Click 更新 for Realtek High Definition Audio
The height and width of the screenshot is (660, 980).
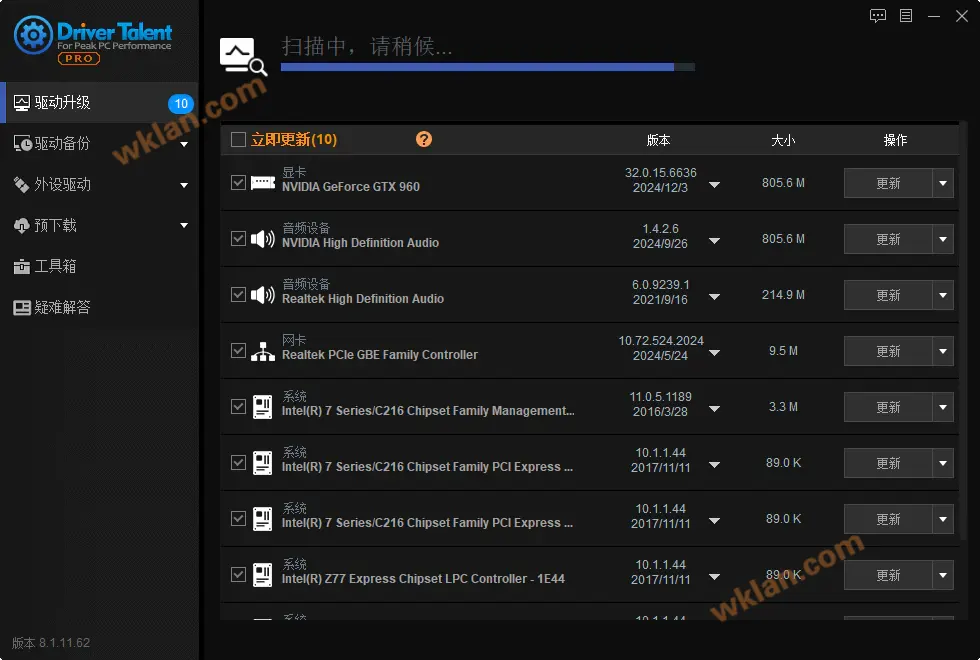888,295
